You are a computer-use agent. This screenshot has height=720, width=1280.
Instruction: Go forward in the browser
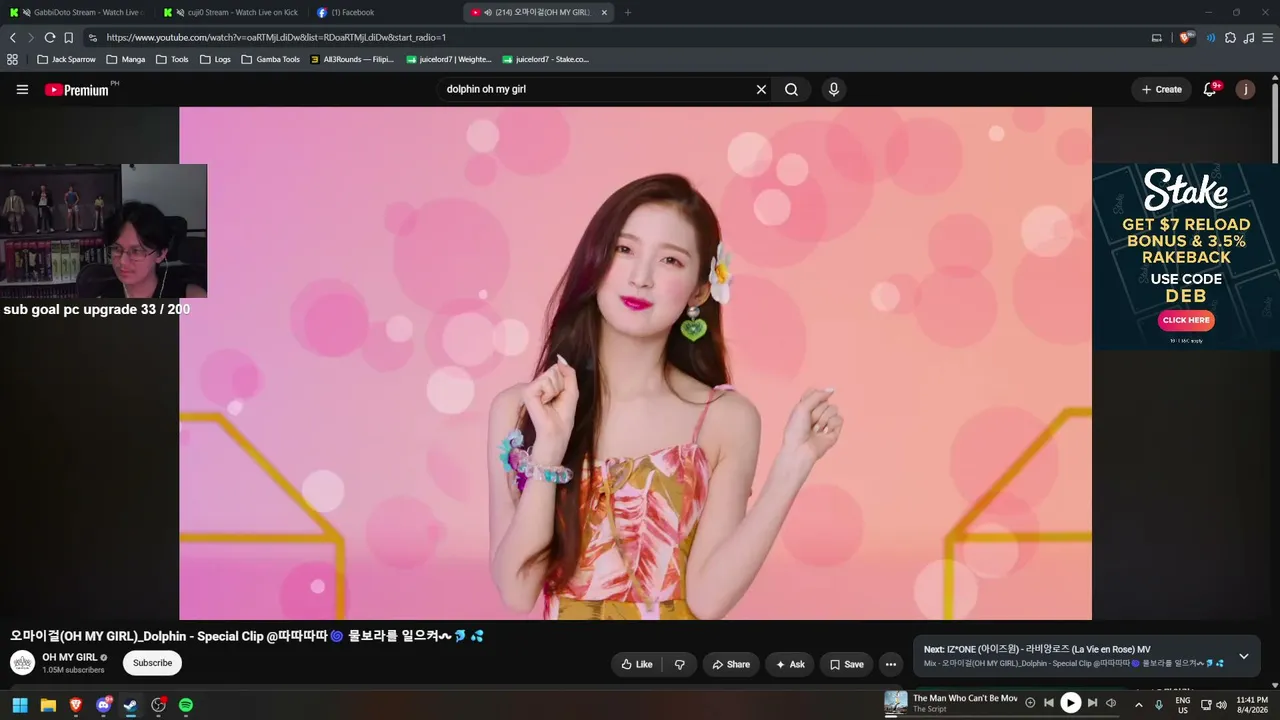[31, 38]
